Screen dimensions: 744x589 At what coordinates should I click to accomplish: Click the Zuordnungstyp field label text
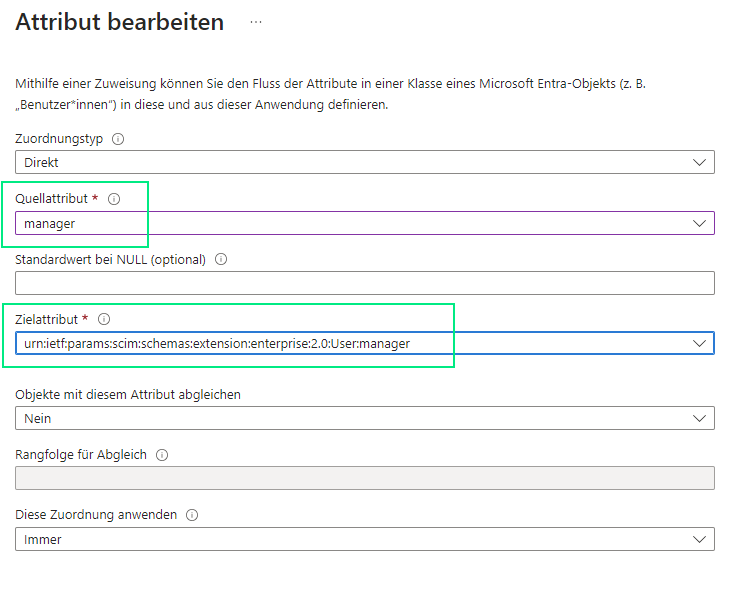pos(60,139)
